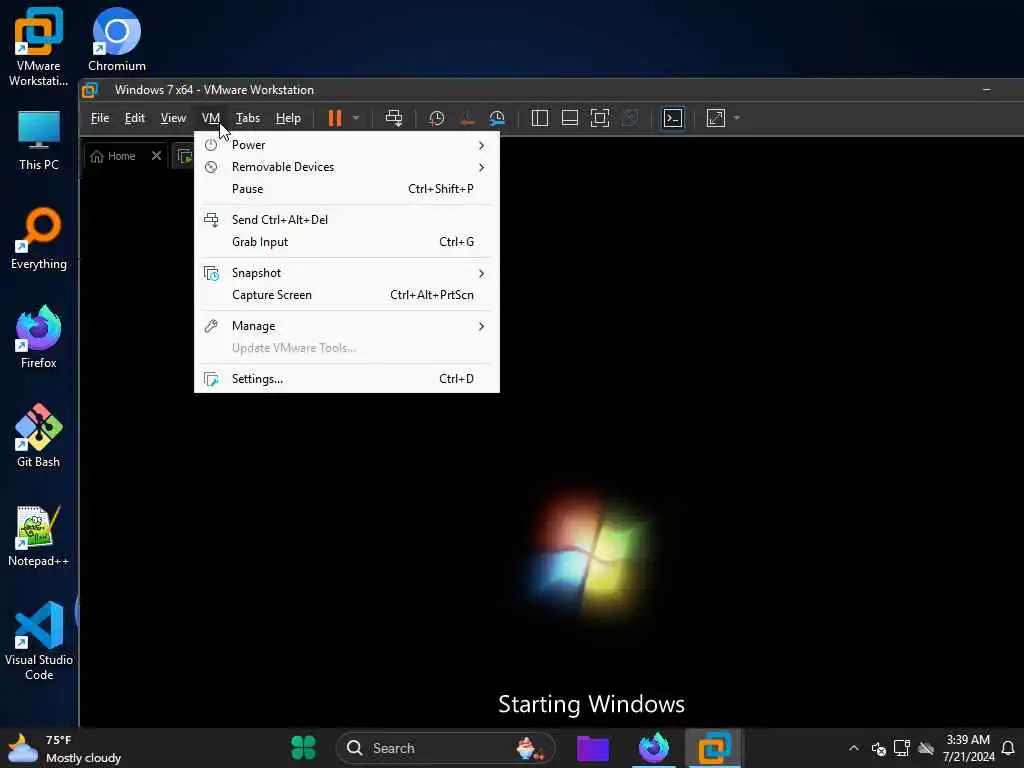Open the dropdown arrow next to Pause icon
The height and width of the screenshot is (768, 1024).
pyautogui.click(x=356, y=118)
